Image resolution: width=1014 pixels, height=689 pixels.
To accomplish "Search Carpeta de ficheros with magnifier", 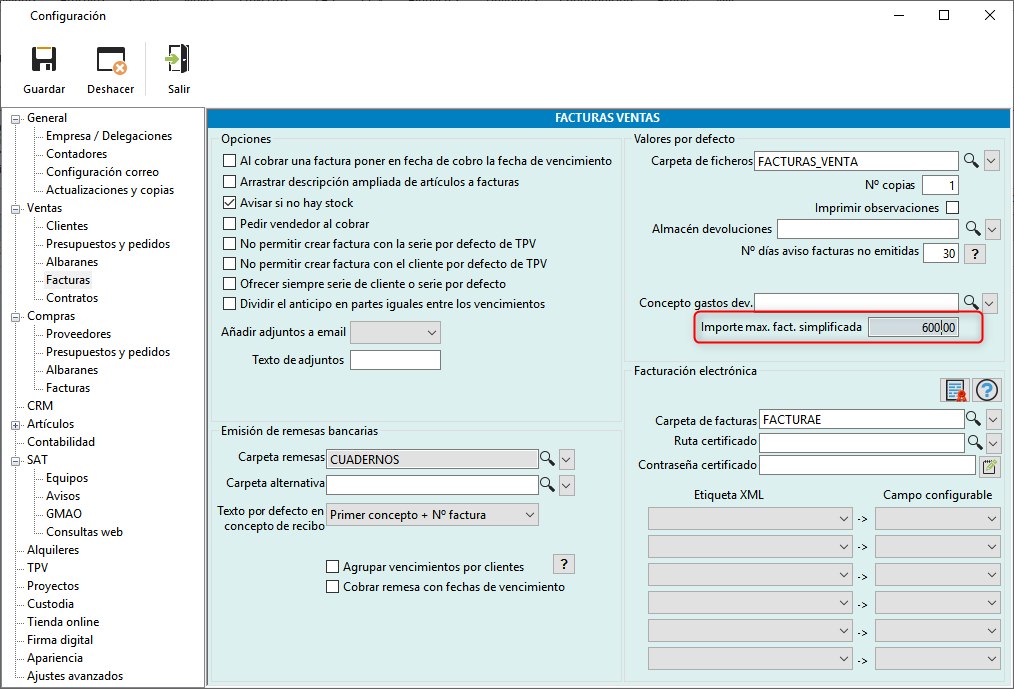I will pyautogui.click(x=971, y=160).
